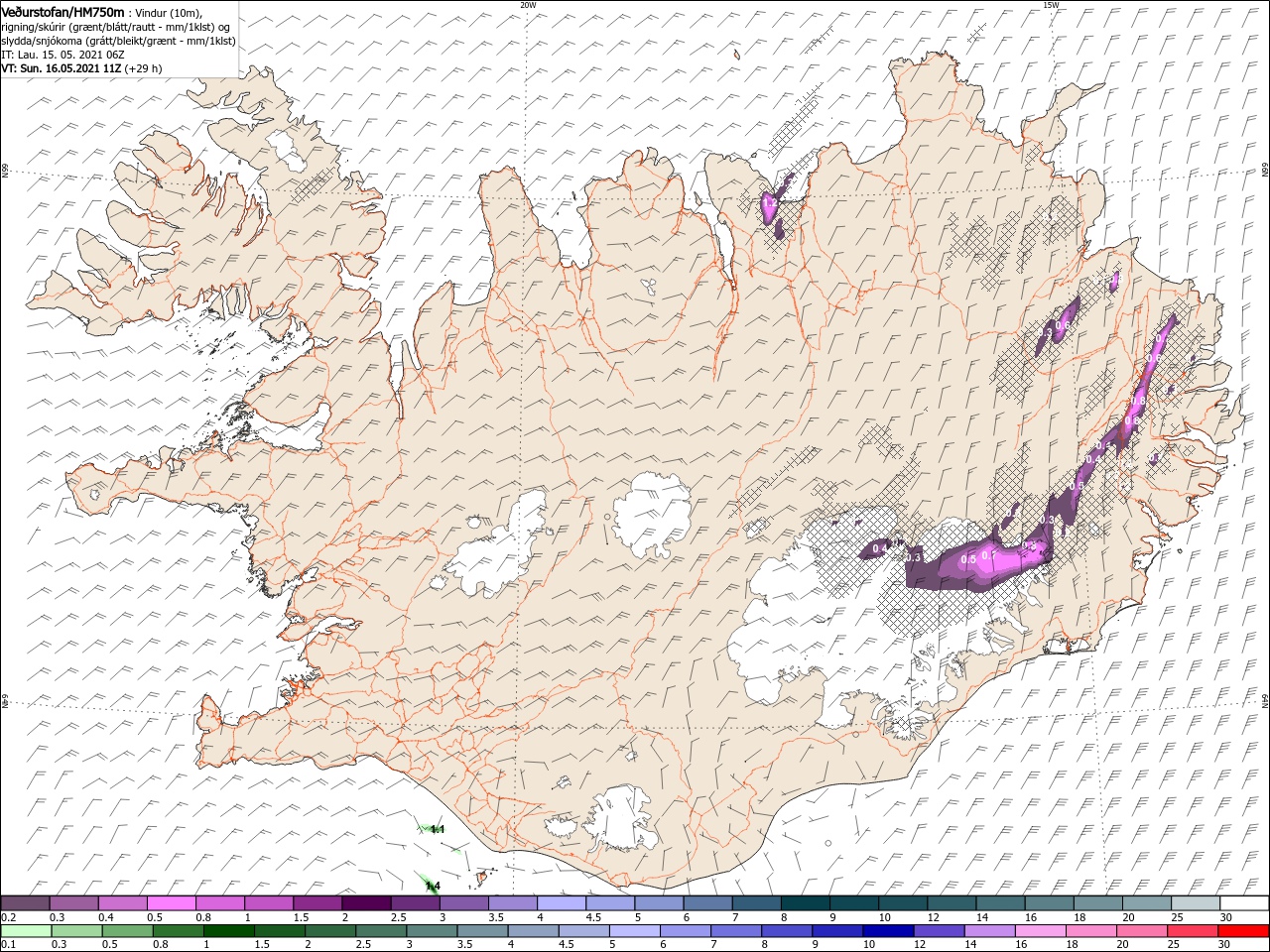Click the 0.2 label on the top legend

tap(7, 917)
